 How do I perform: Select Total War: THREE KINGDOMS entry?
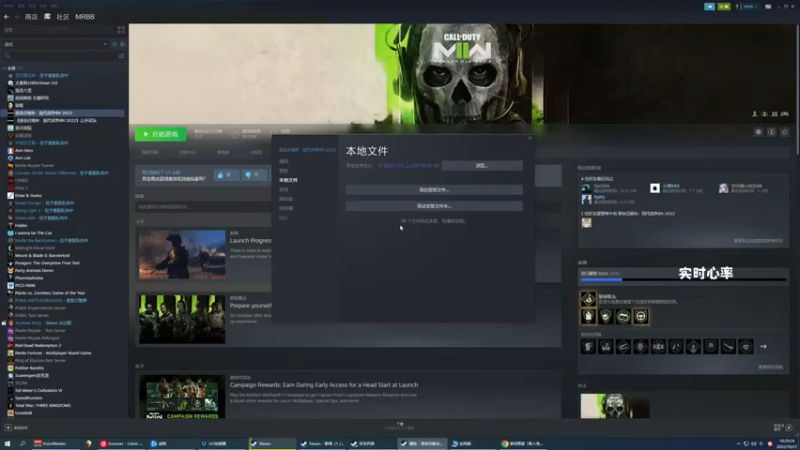click(43, 406)
